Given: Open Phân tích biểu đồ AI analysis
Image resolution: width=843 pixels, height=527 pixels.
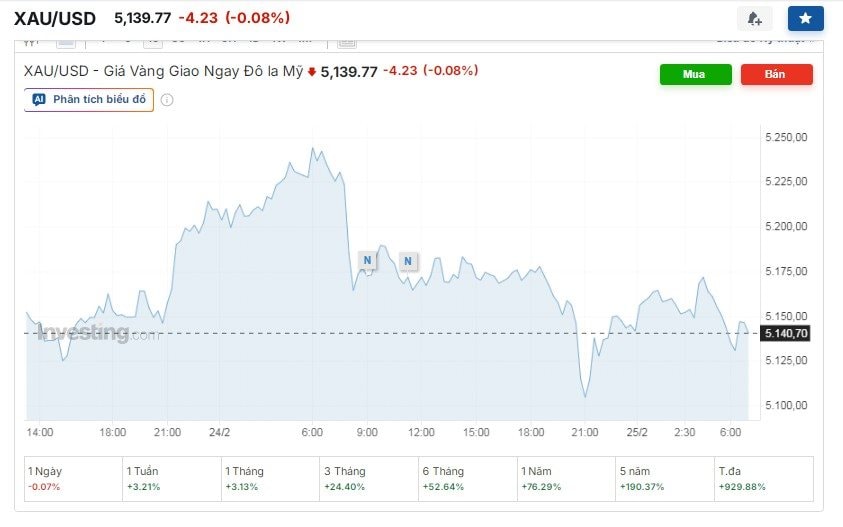Looking at the screenshot, I should point(89,100).
